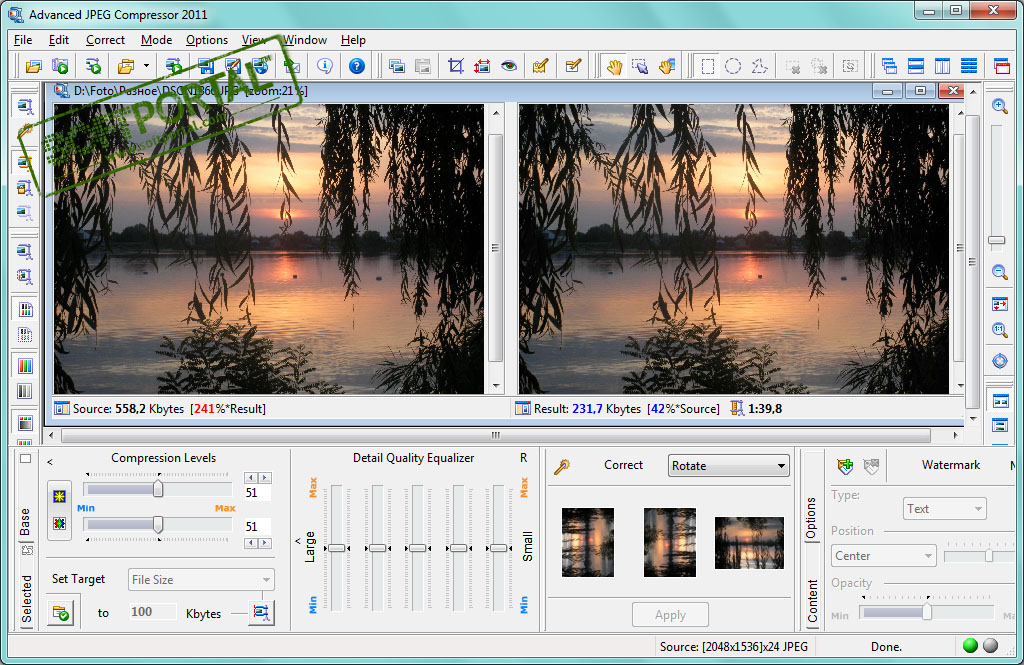Click the blue info circle toolbar icon

pyautogui.click(x=325, y=66)
